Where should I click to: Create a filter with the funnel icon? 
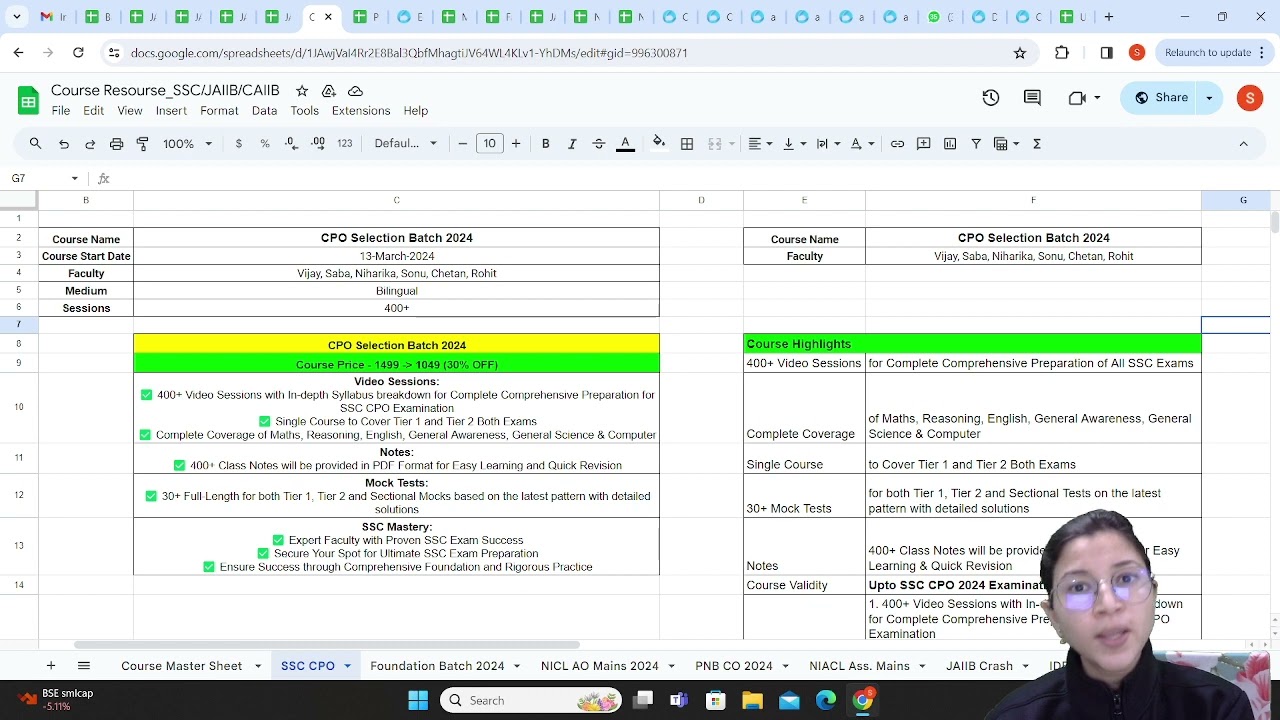click(x=976, y=143)
